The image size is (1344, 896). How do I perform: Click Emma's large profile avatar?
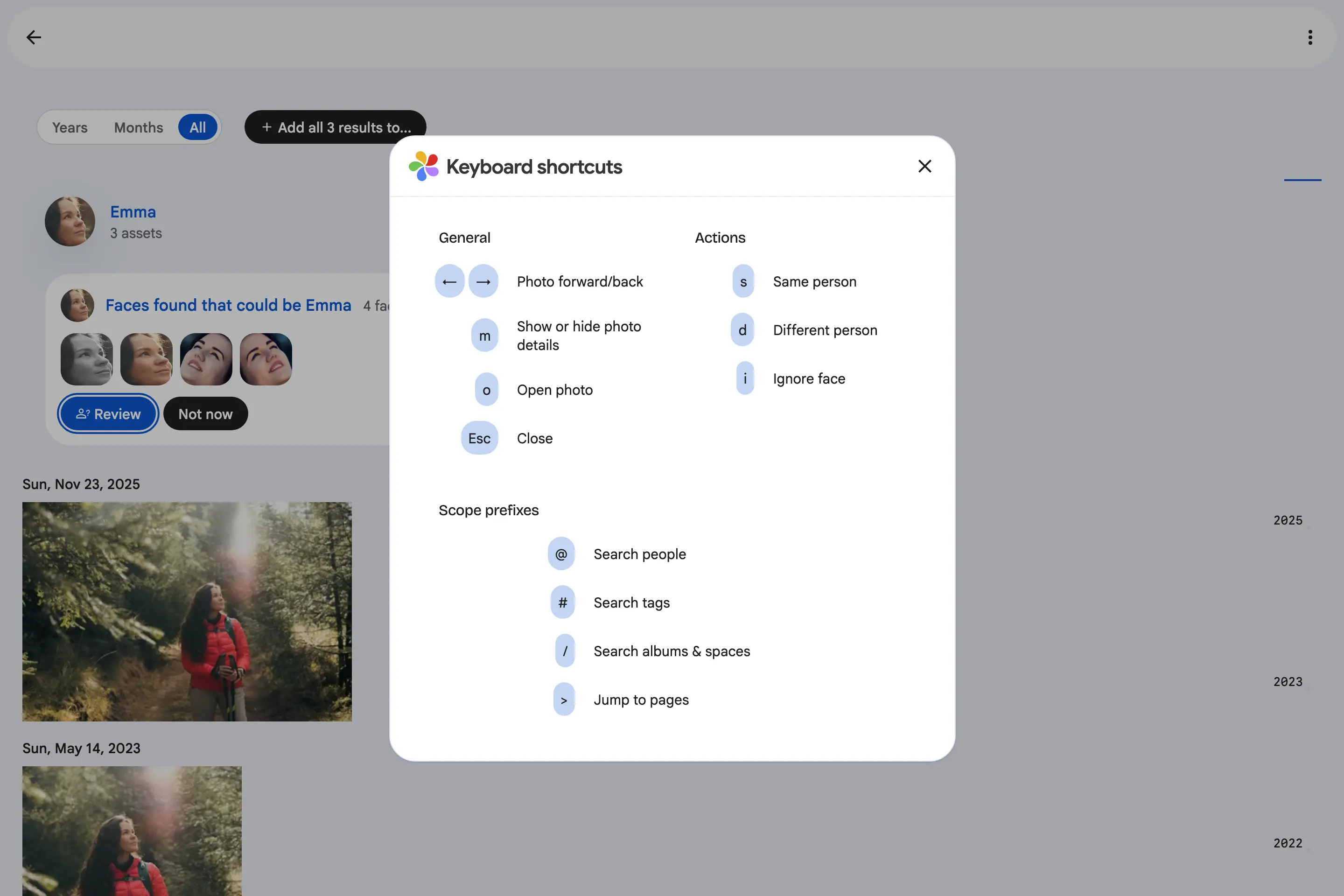pos(70,222)
